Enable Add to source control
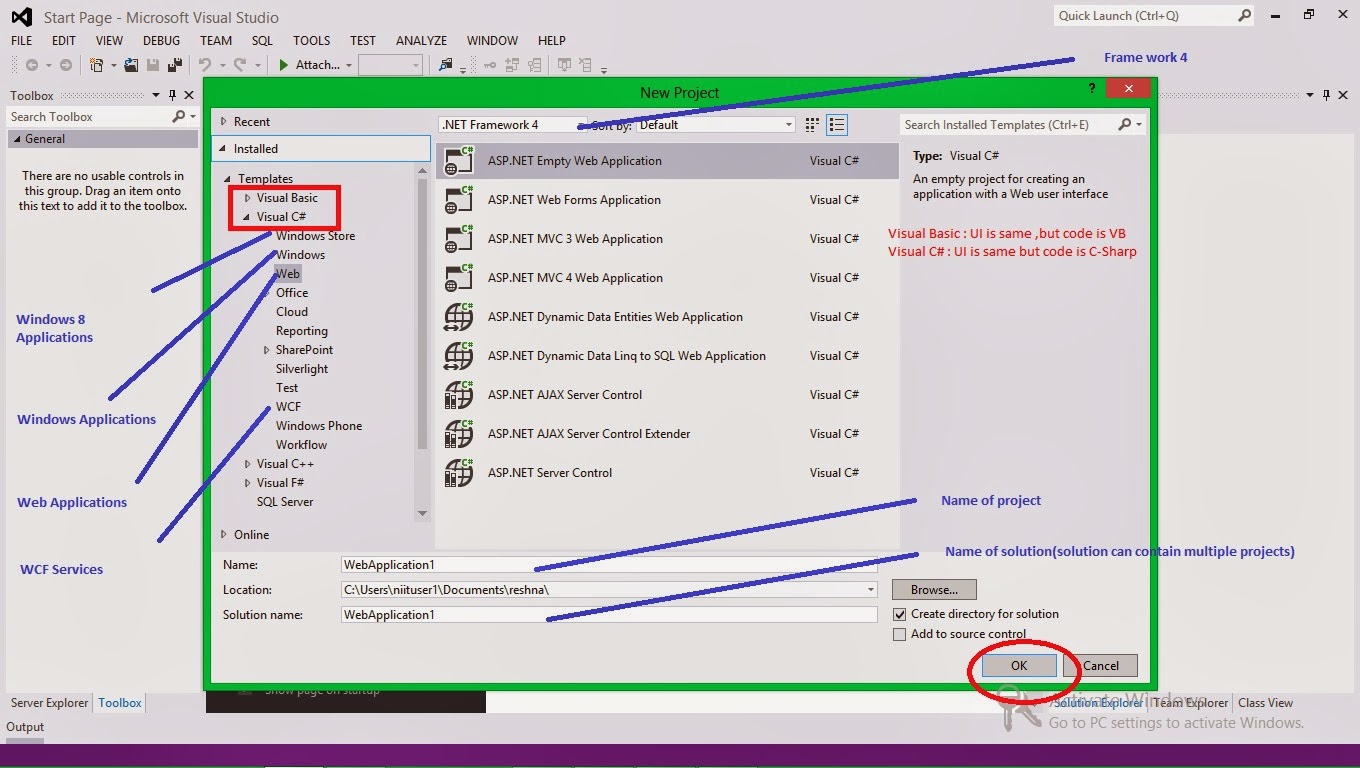Image resolution: width=1360 pixels, height=768 pixels. (x=898, y=633)
